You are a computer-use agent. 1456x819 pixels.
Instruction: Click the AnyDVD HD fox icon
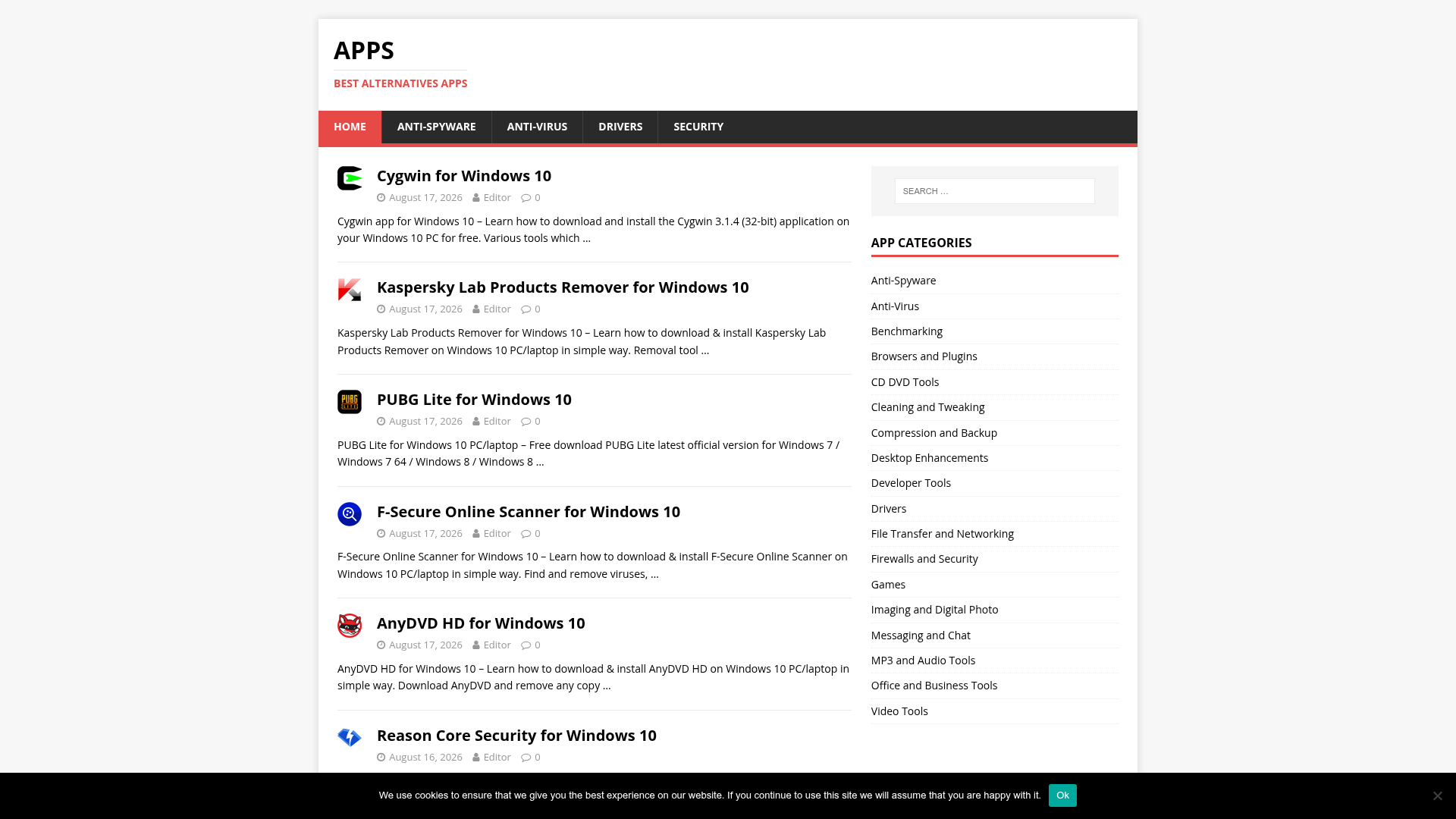coord(350,626)
